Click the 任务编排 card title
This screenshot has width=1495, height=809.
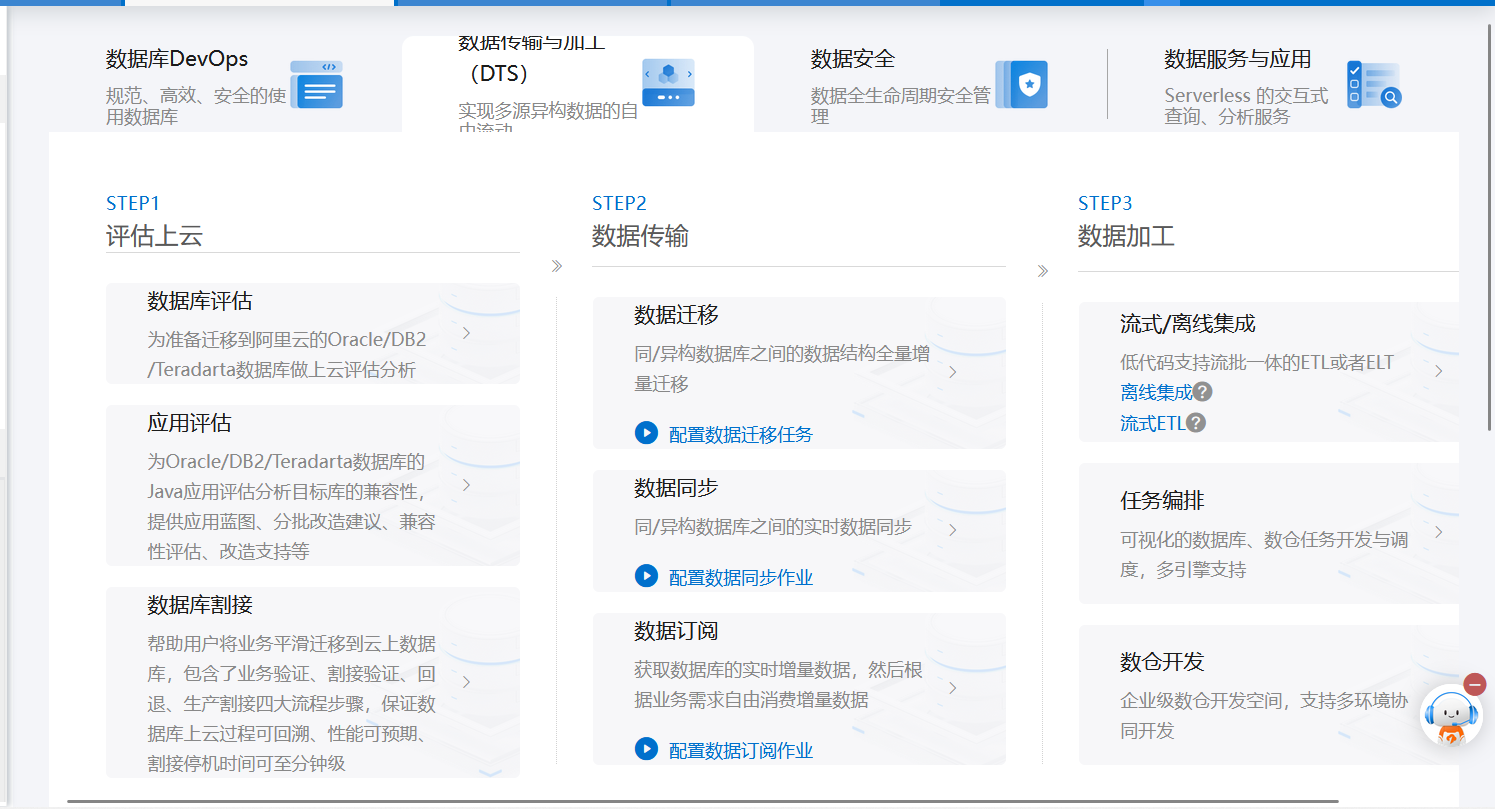coord(1162,501)
